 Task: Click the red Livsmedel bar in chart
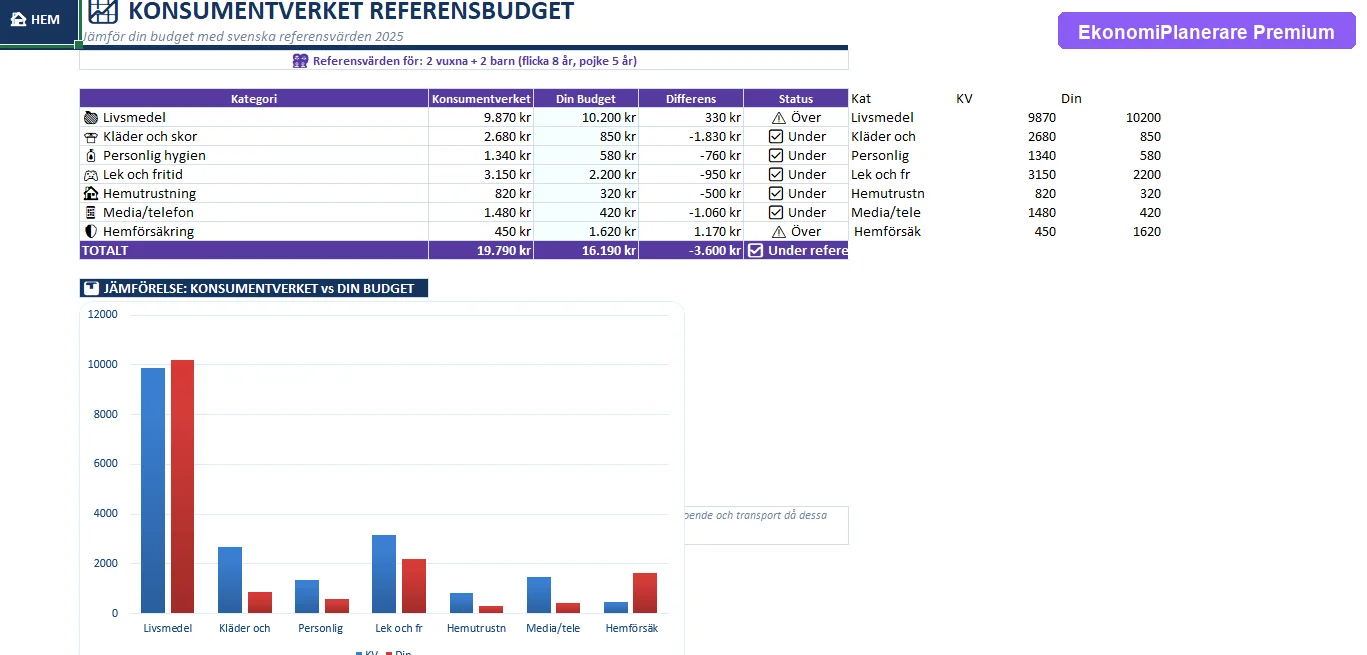[182, 486]
